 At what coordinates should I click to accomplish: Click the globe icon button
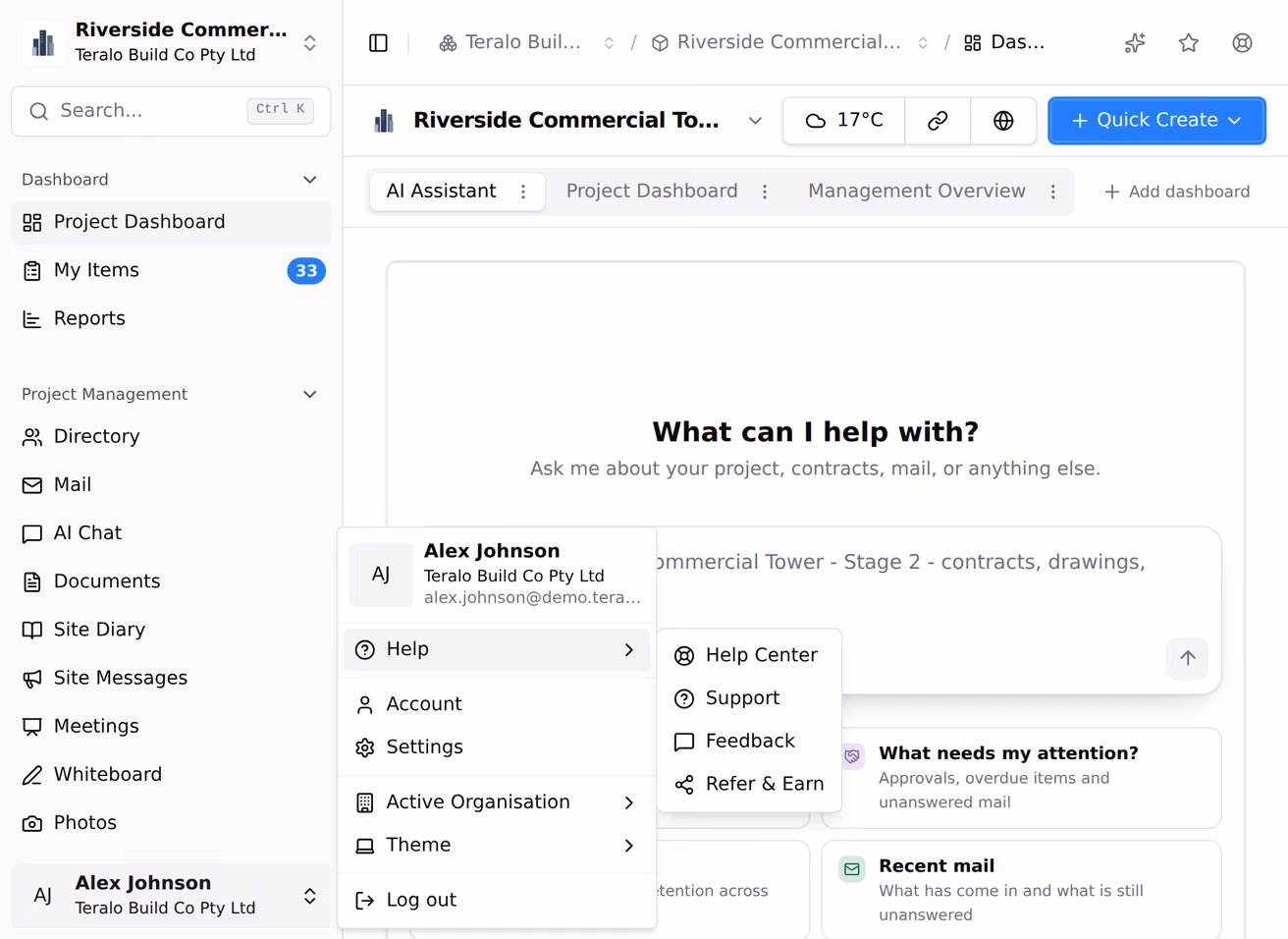pos(1003,120)
